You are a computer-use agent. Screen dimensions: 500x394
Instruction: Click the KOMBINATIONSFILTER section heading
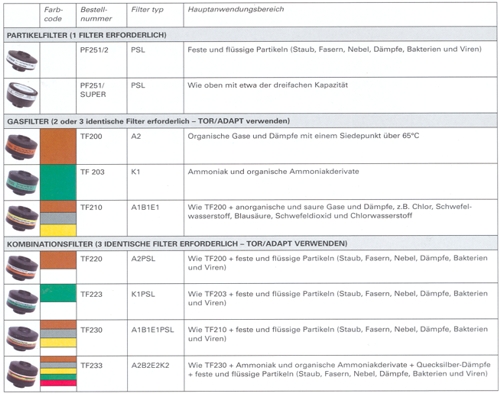[177, 244]
